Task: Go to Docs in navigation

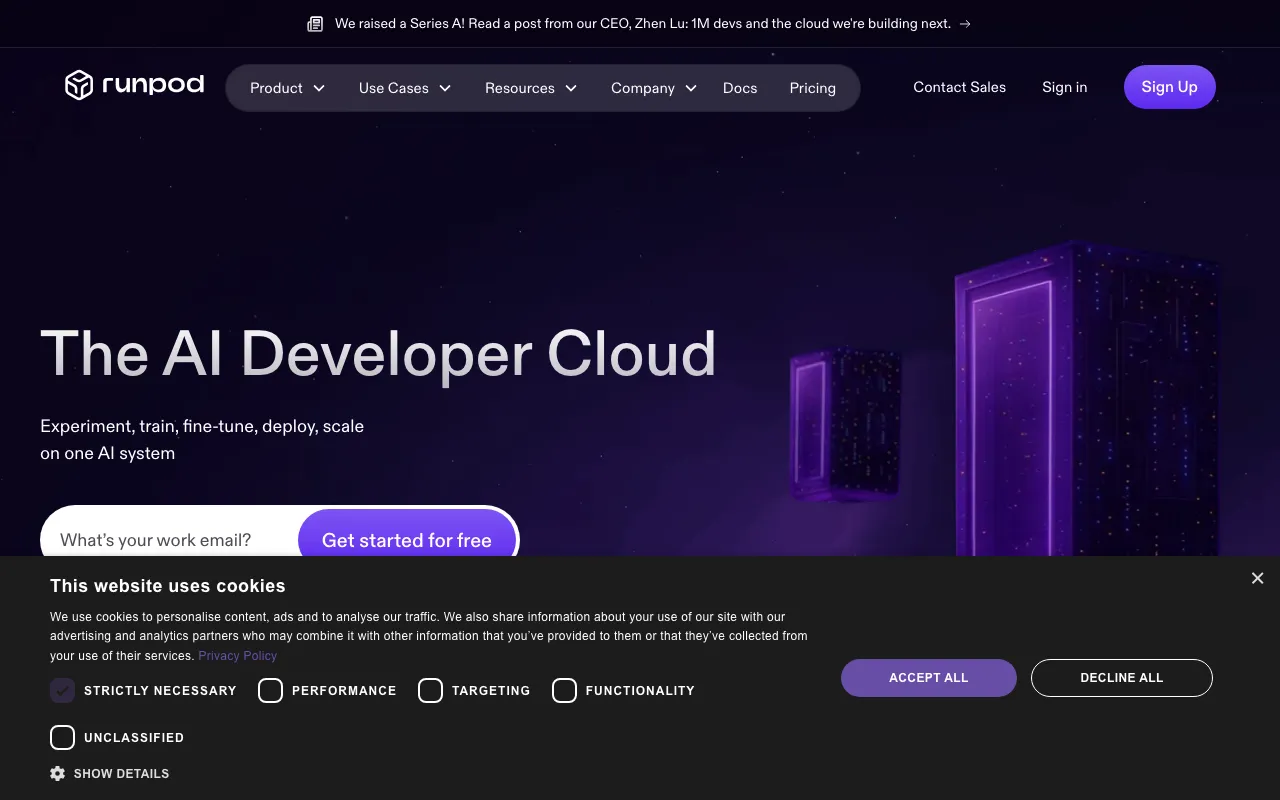Action: coord(740,88)
